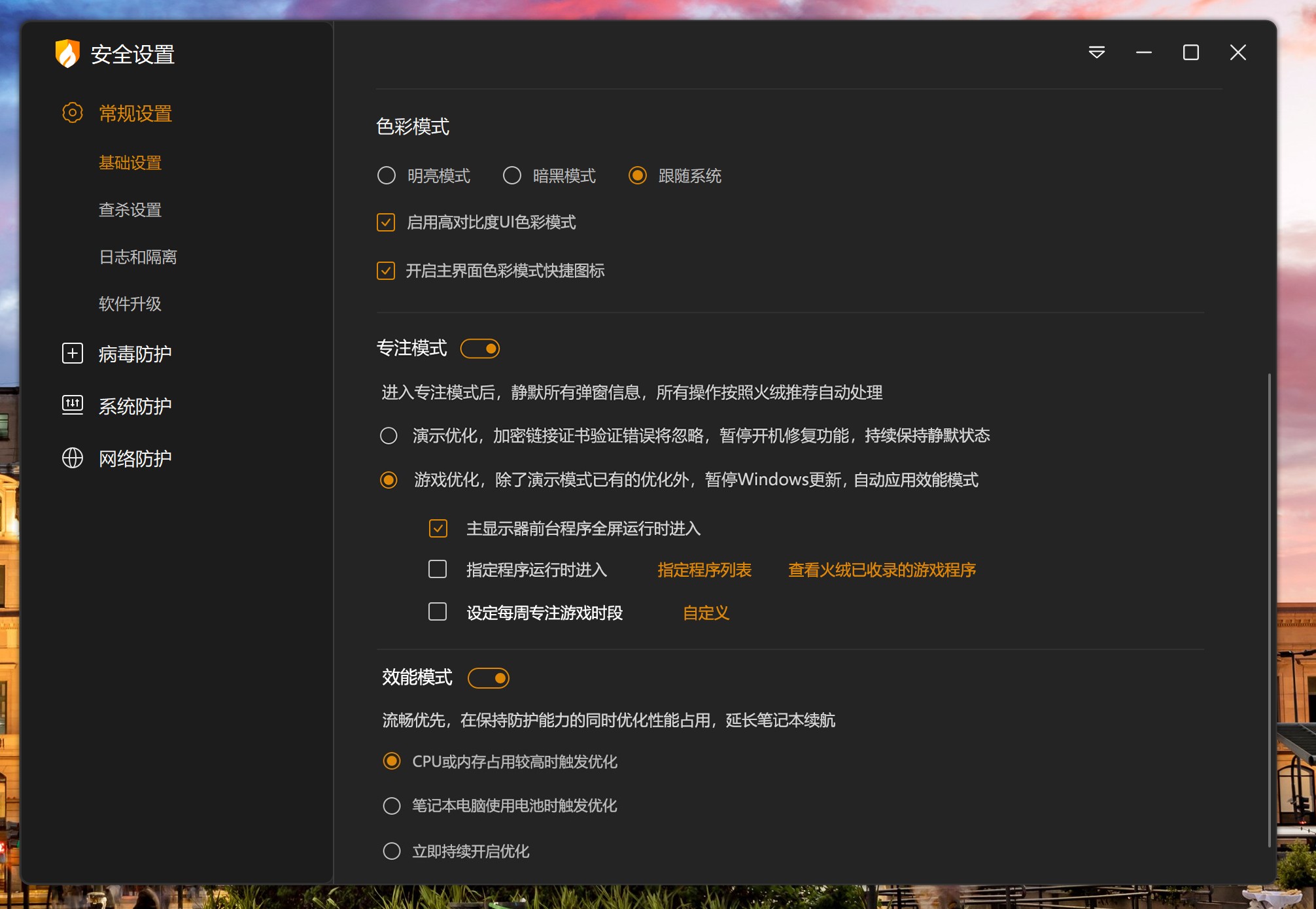The height and width of the screenshot is (909, 1316).
Task: Disable the 效能模式 toggle switch
Action: pyautogui.click(x=489, y=678)
